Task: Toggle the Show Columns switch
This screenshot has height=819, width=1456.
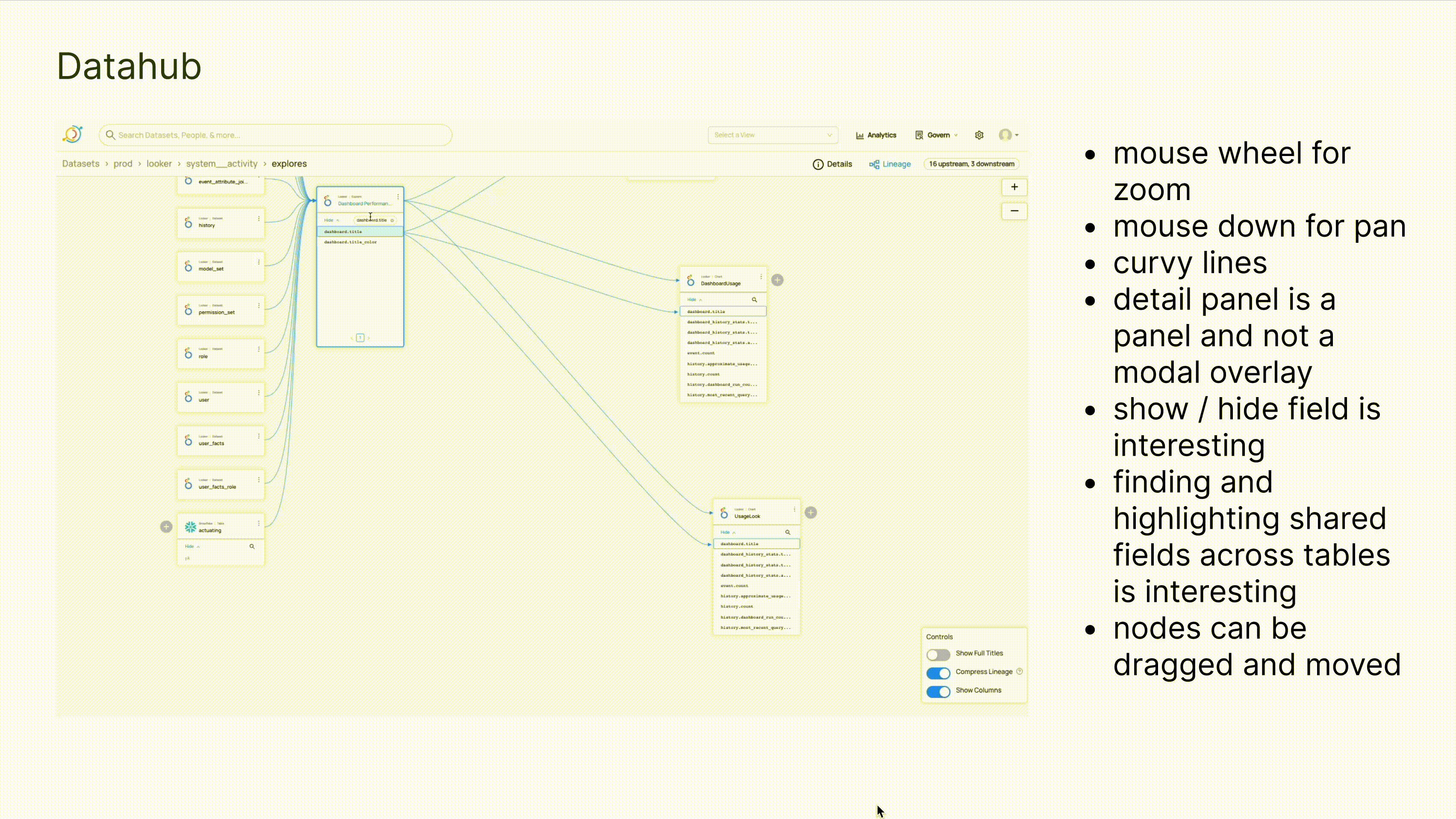Action: coord(938,692)
